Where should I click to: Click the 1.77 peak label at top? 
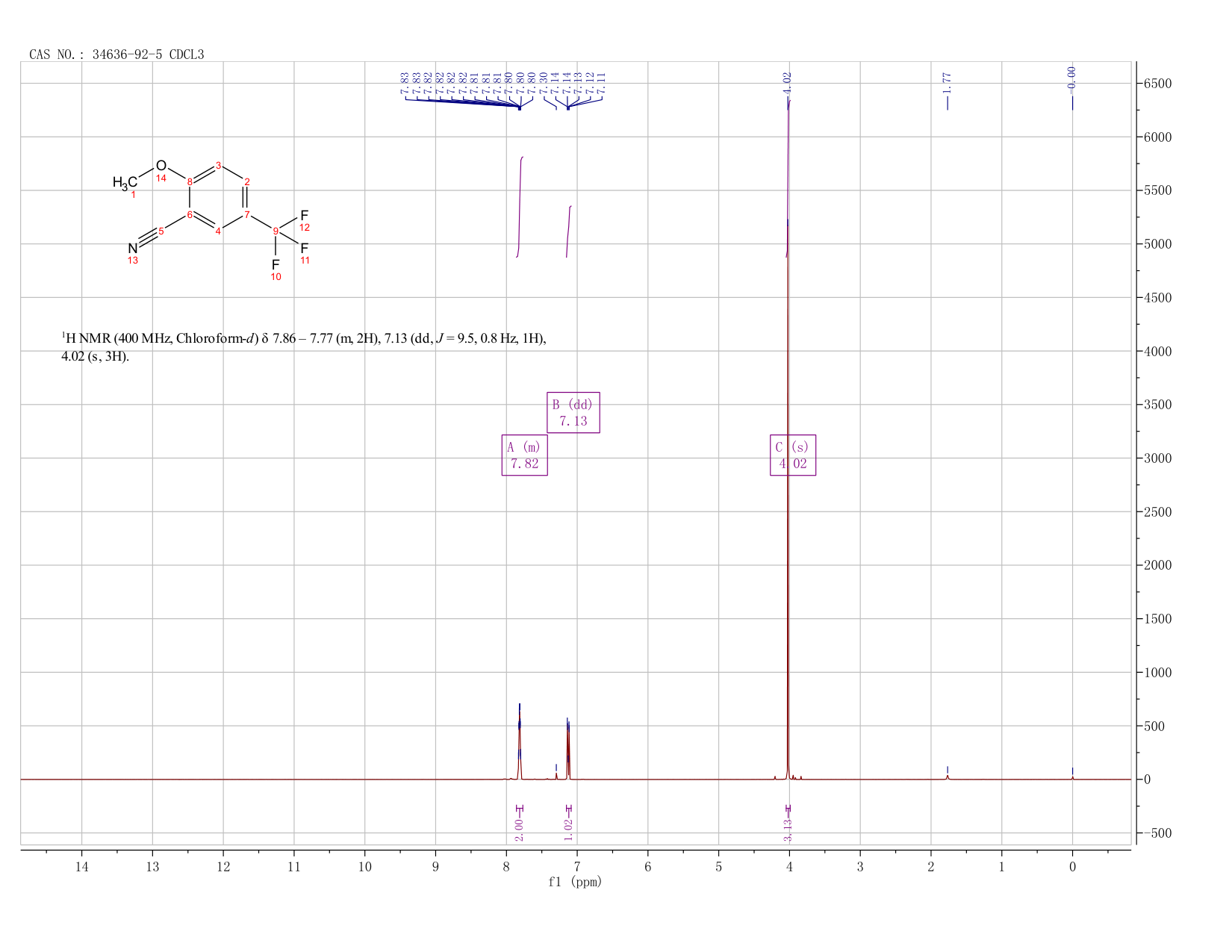pyautogui.click(x=947, y=83)
